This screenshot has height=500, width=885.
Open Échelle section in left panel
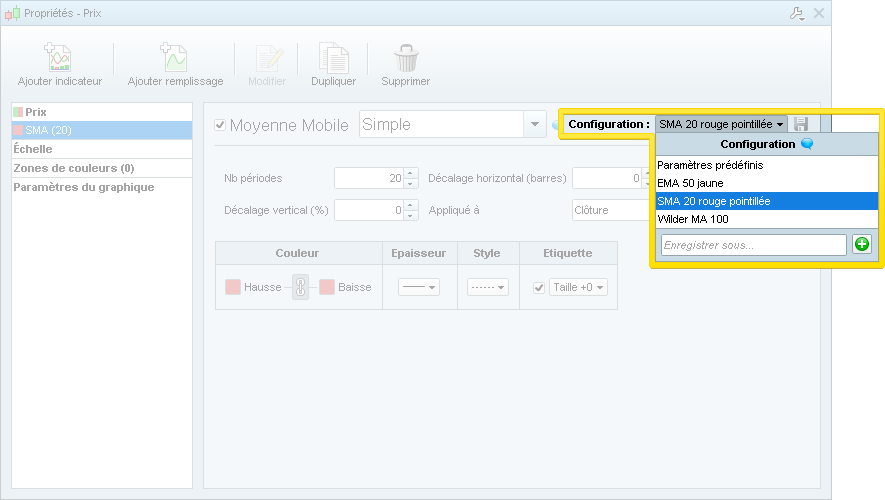pos(102,149)
